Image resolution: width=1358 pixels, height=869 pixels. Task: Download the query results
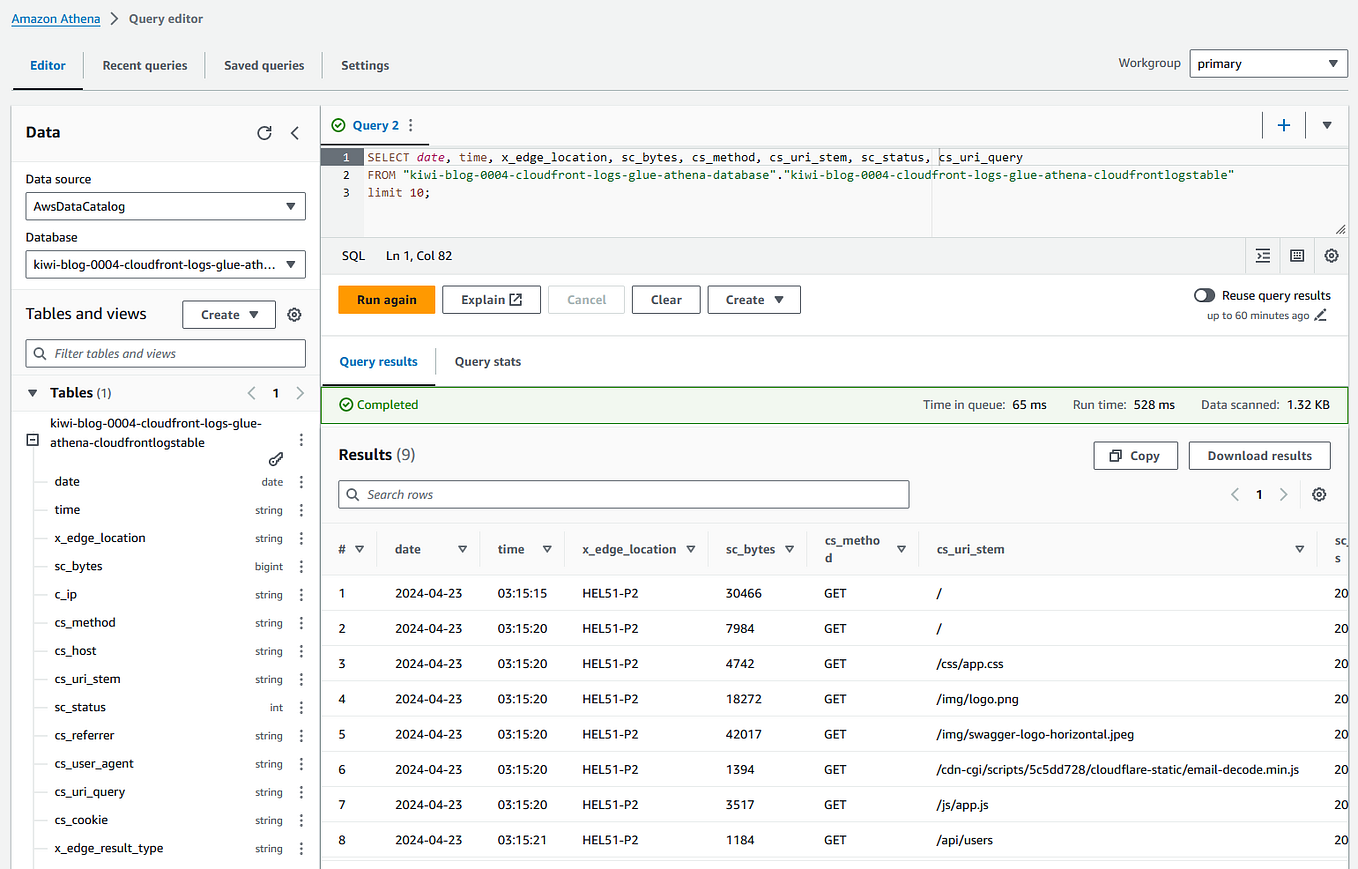point(1259,455)
